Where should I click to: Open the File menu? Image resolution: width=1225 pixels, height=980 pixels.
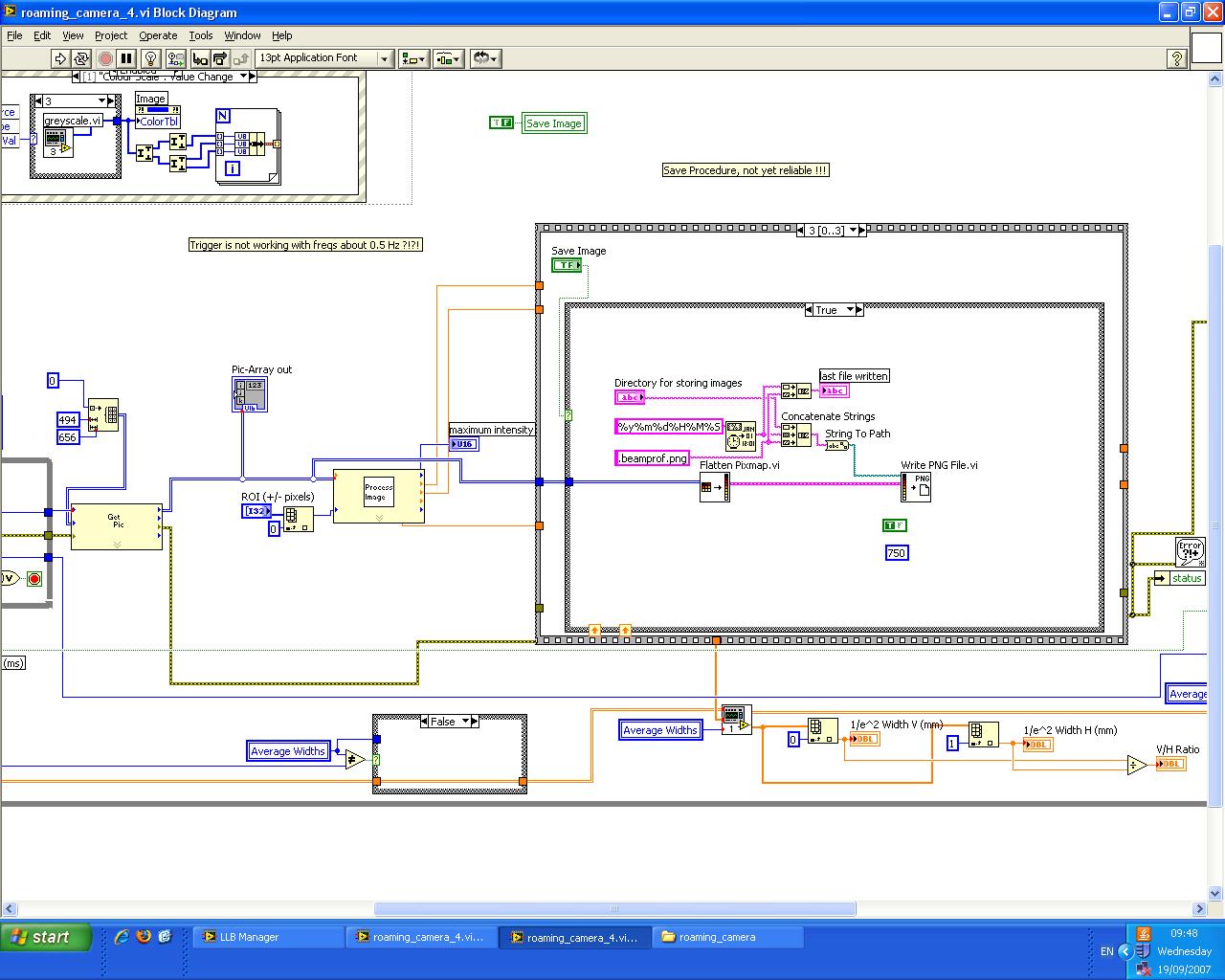pyautogui.click(x=14, y=35)
